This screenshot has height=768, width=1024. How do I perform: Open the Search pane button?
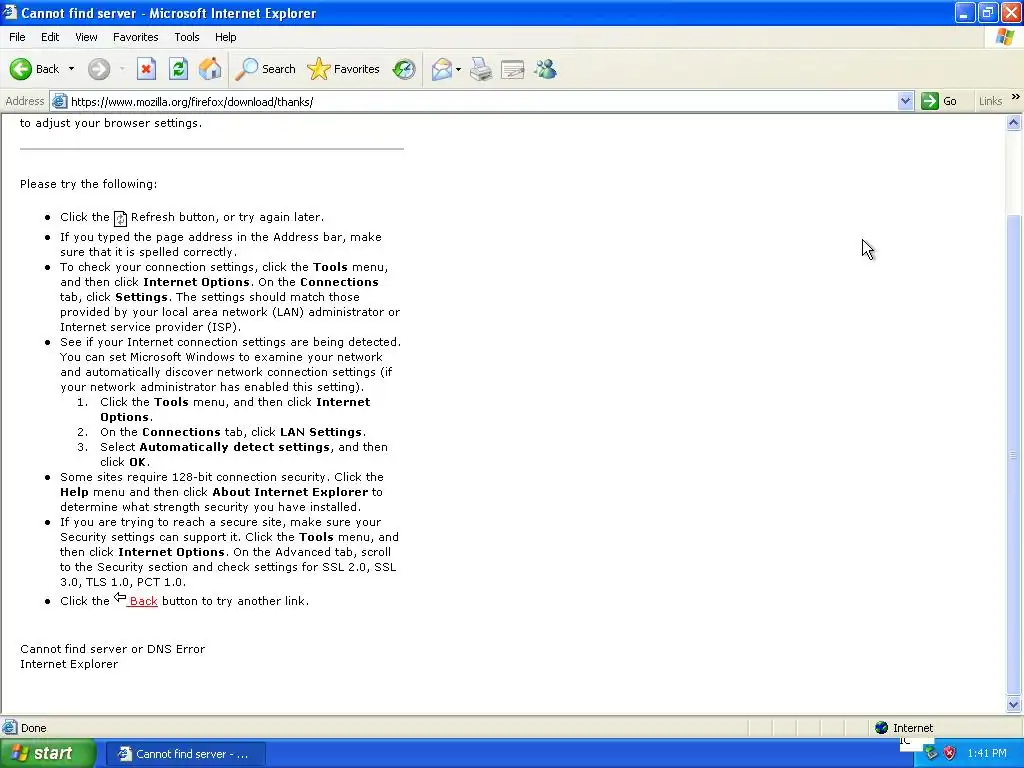pyautogui.click(x=266, y=69)
